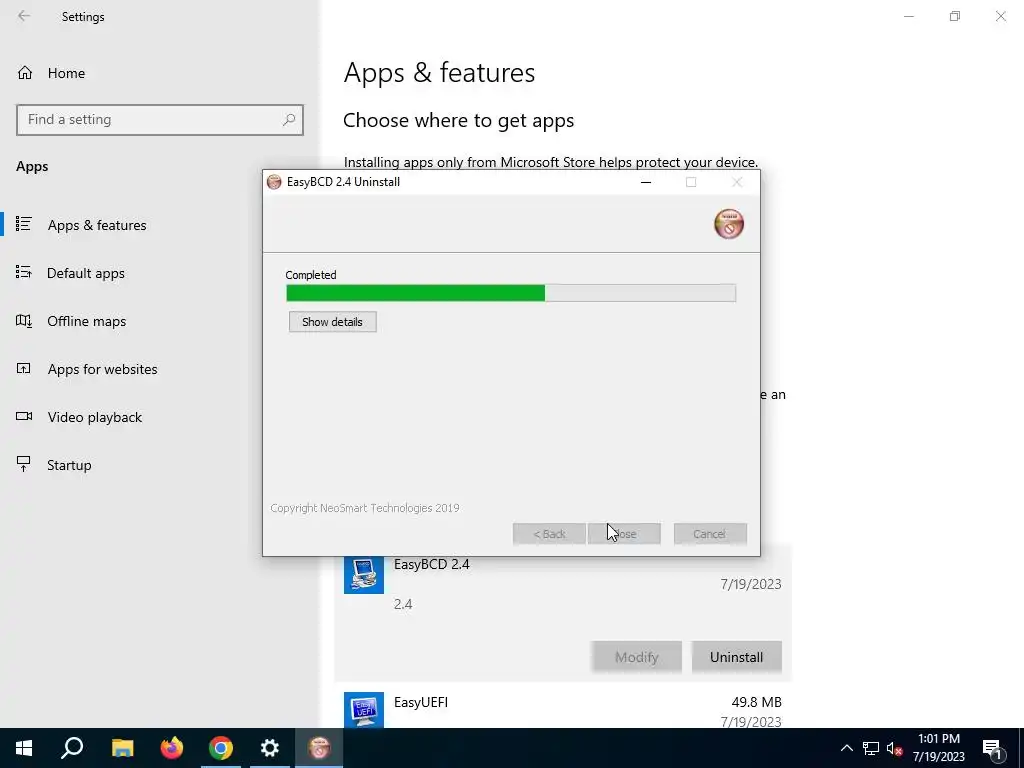Click Uninstall for EasyBCD 2.4
Image resolution: width=1024 pixels, height=768 pixels.
736,657
